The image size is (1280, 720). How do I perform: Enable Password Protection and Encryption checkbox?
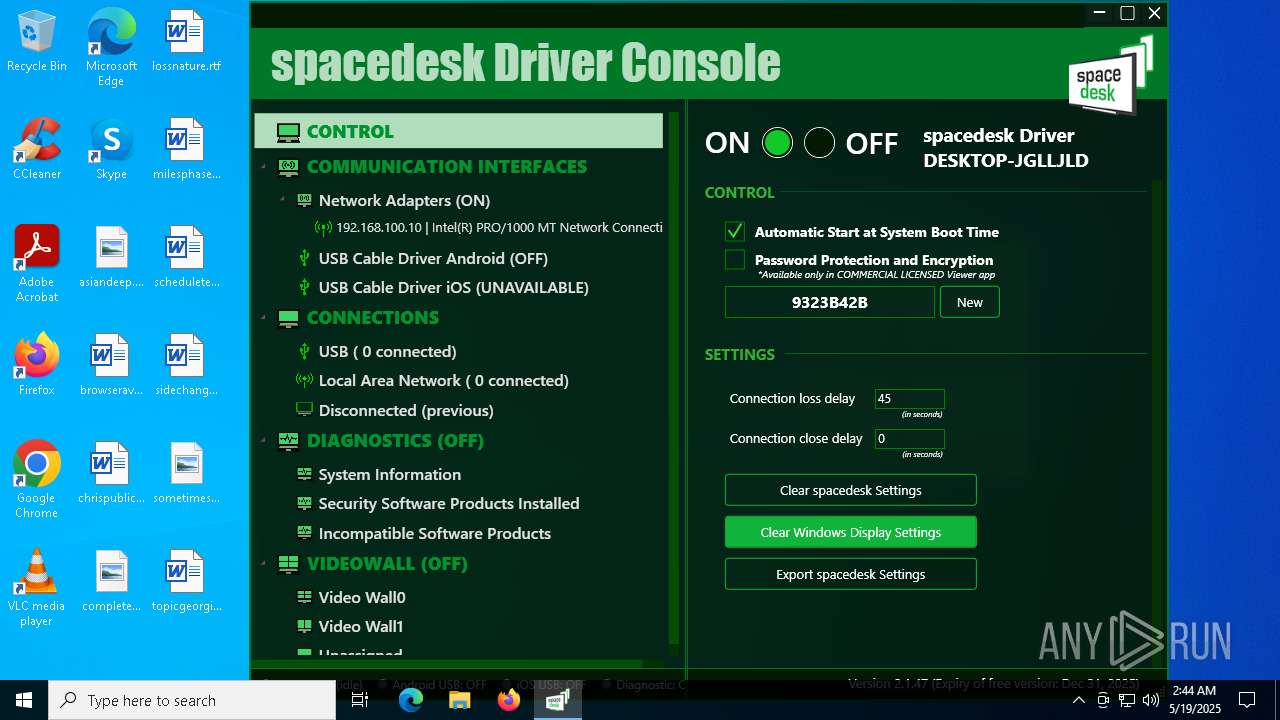pos(735,260)
